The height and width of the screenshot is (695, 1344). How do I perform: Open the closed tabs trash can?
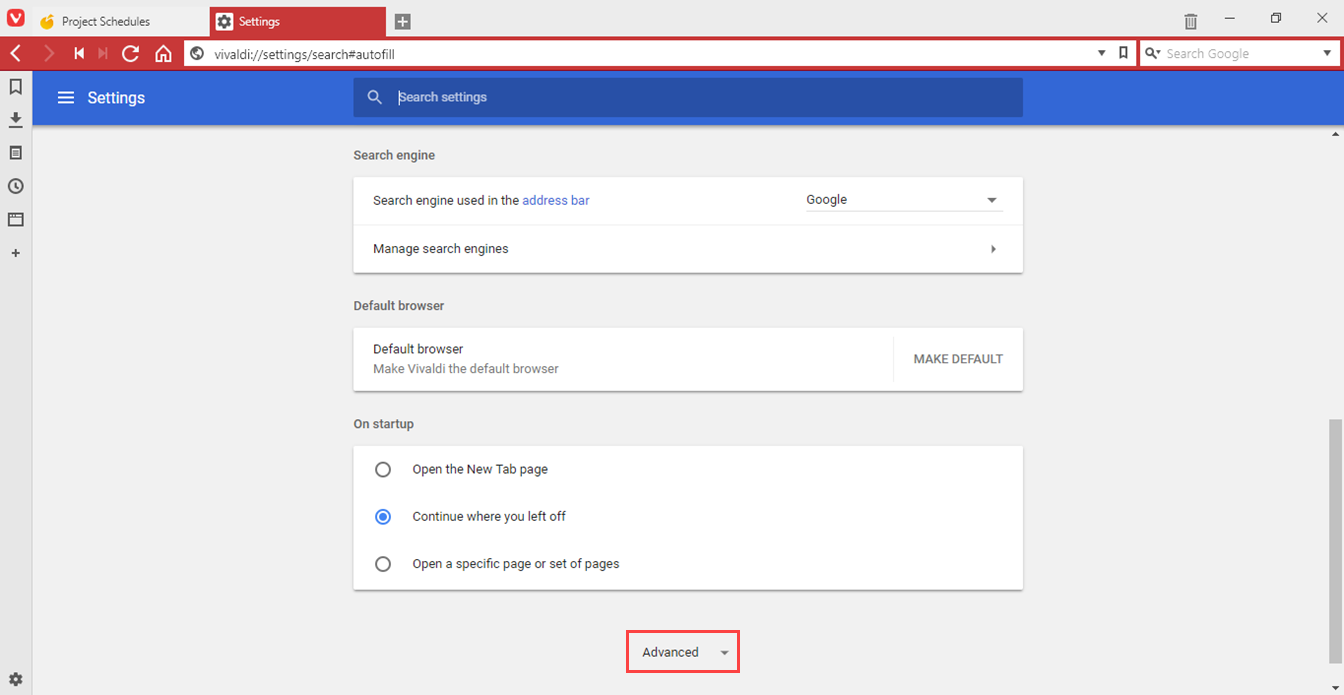(1191, 21)
